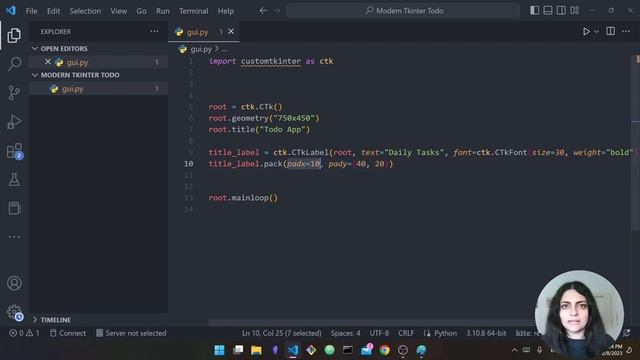Screen dimensions: 640x360
Task: Click the Modern Tkinter Todo search box
Action: 403,11
